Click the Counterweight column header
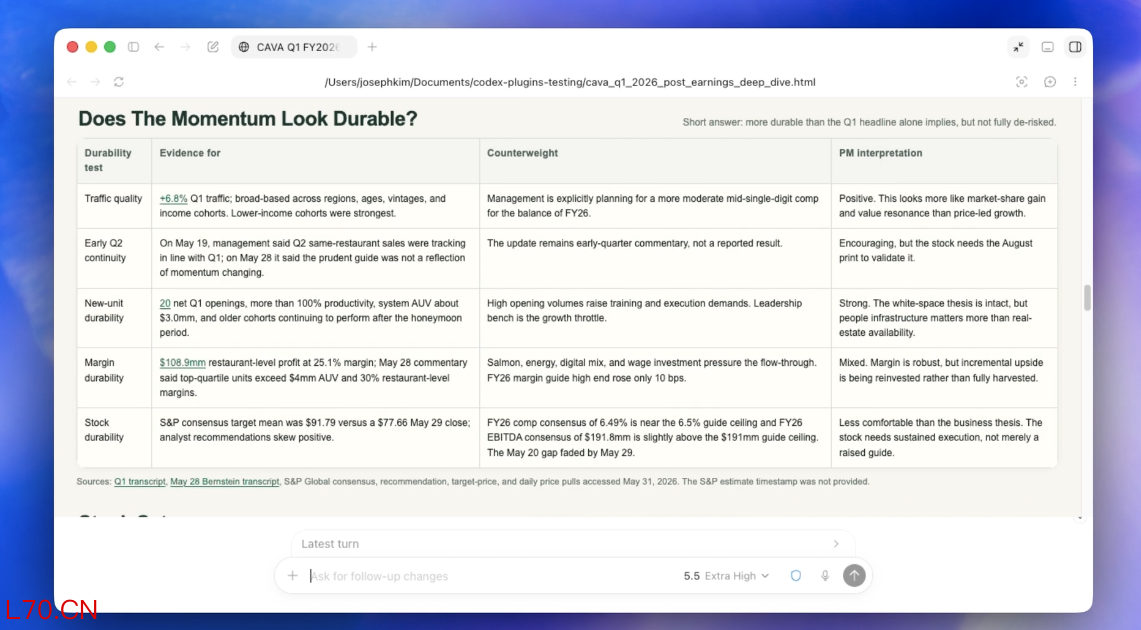 (522, 153)
